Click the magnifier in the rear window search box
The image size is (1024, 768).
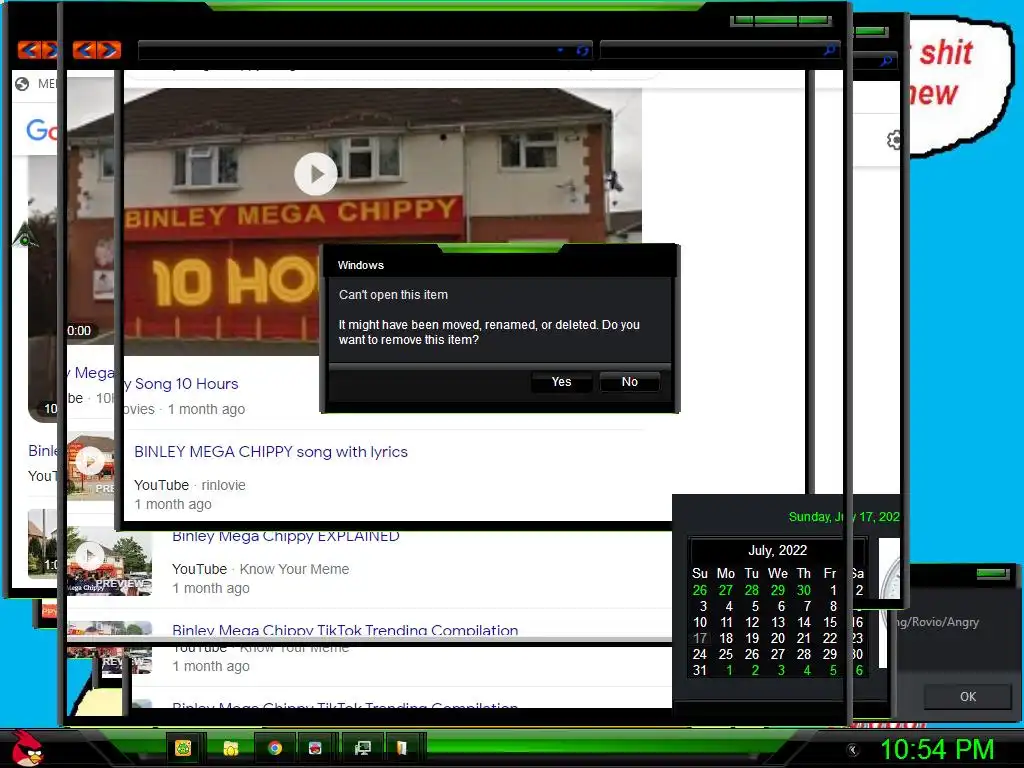point(886,61)
